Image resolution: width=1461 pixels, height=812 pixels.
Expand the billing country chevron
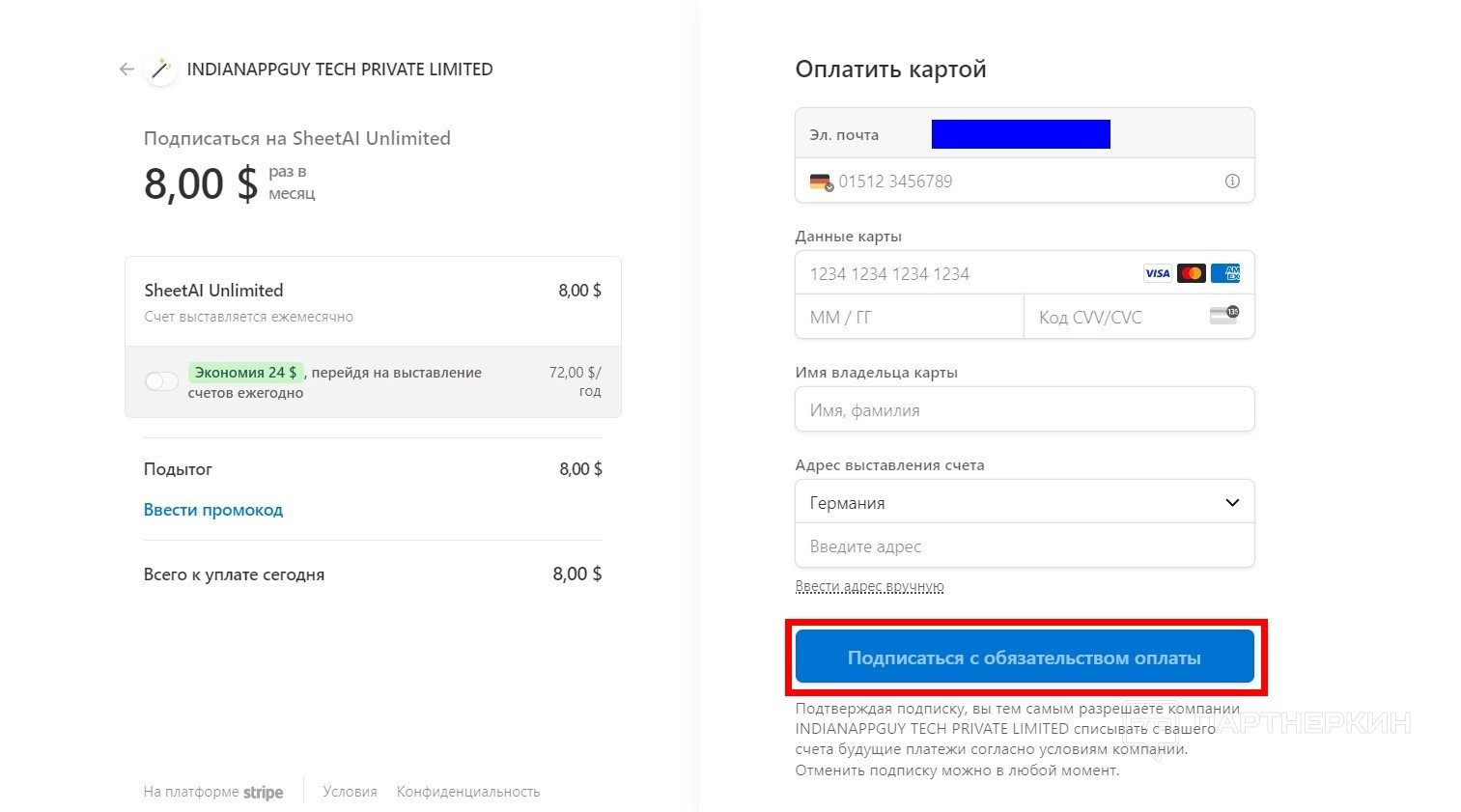pos(1232,502)
